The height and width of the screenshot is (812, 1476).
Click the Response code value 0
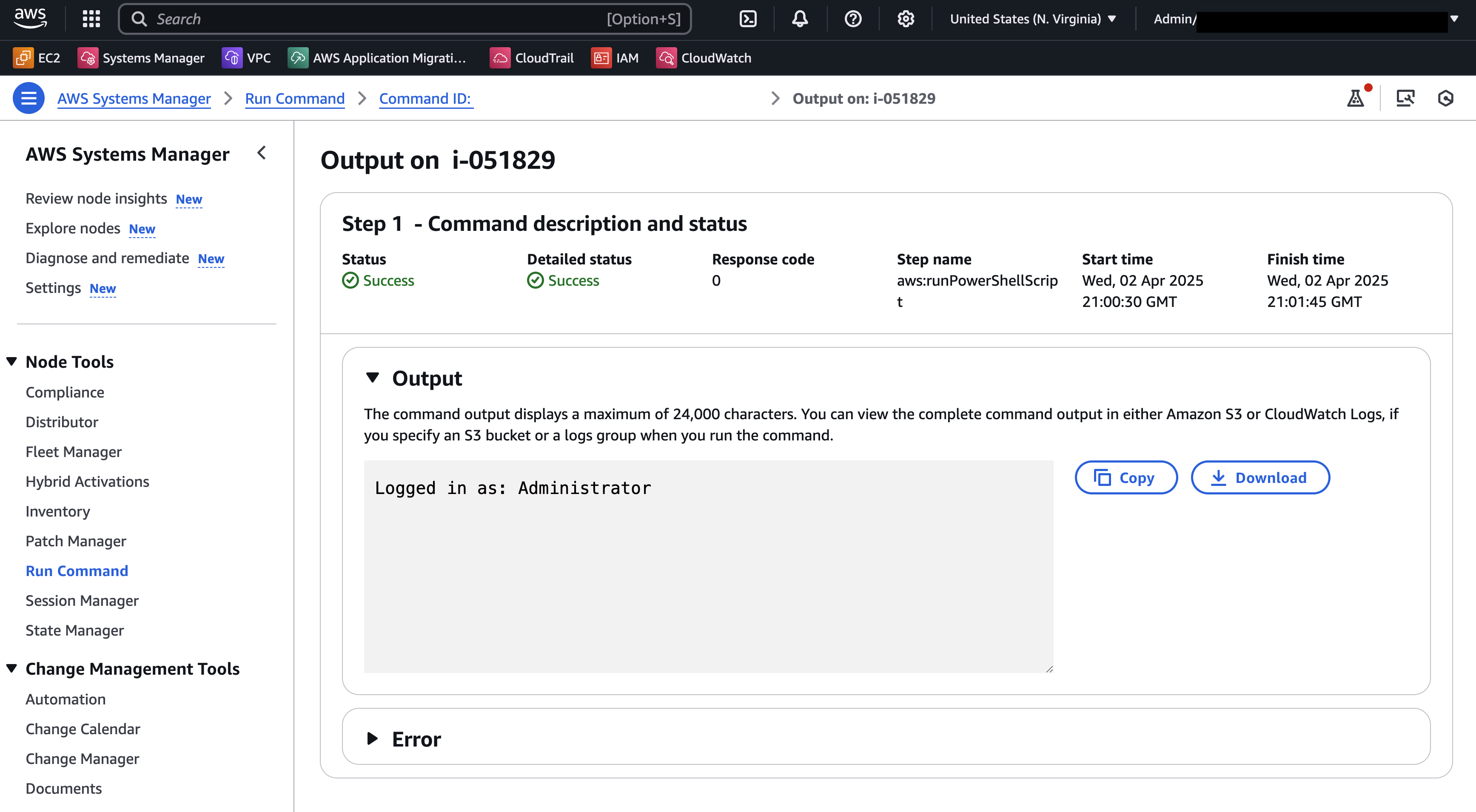[x=716, y=281]
